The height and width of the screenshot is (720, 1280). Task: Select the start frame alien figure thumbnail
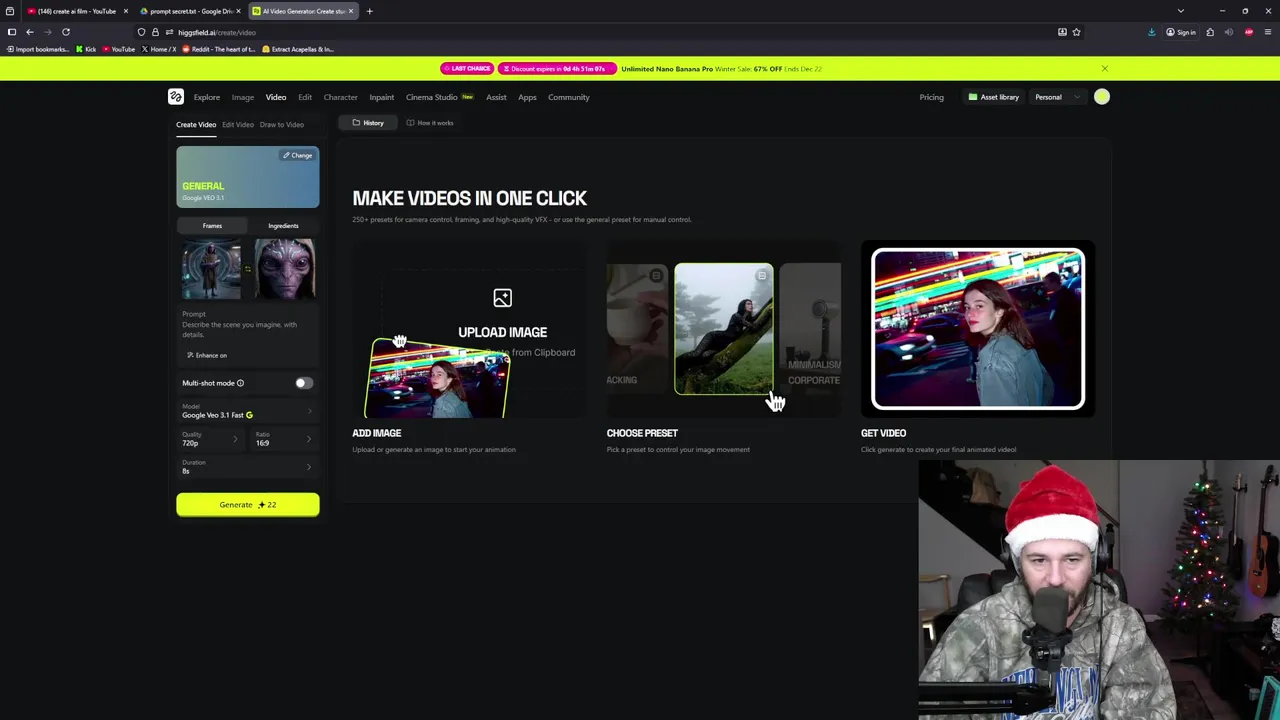[x=211, y=269]
